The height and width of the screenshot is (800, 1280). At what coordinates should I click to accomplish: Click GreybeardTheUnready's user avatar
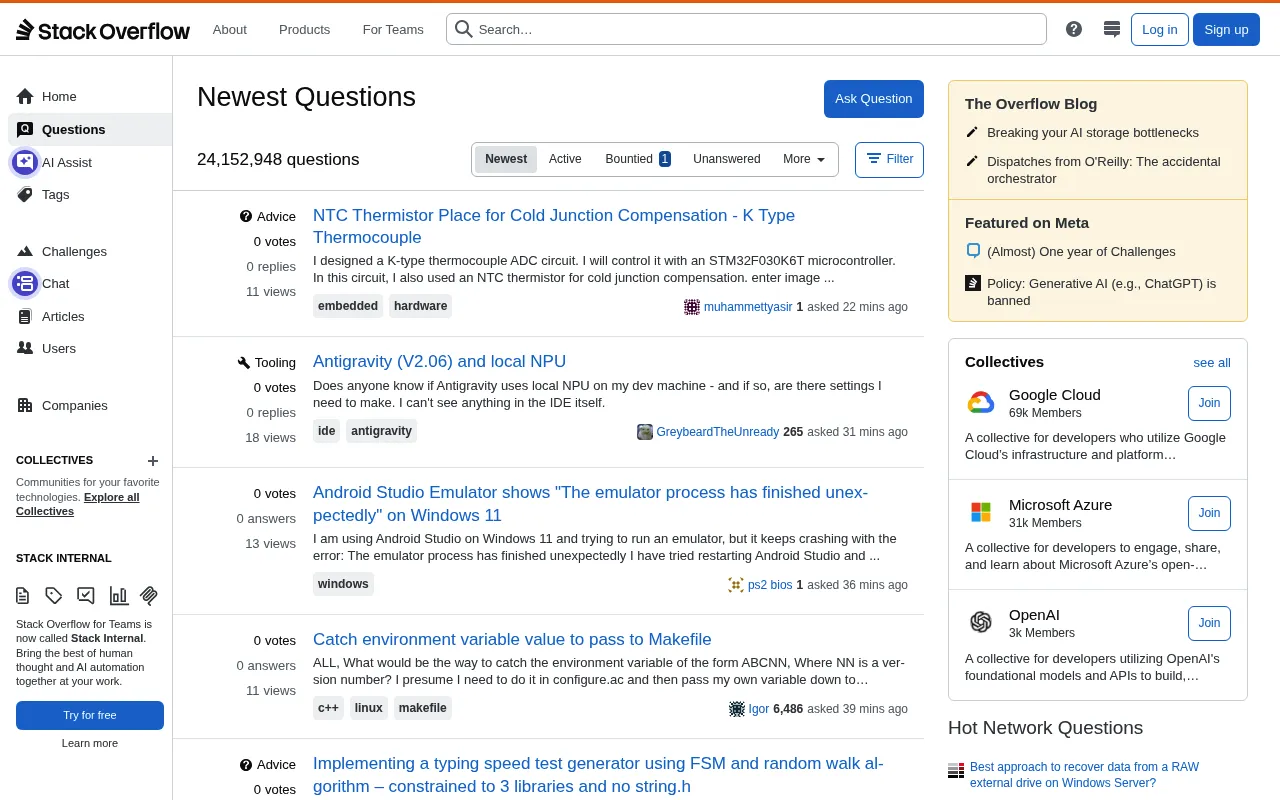point(645,432)
